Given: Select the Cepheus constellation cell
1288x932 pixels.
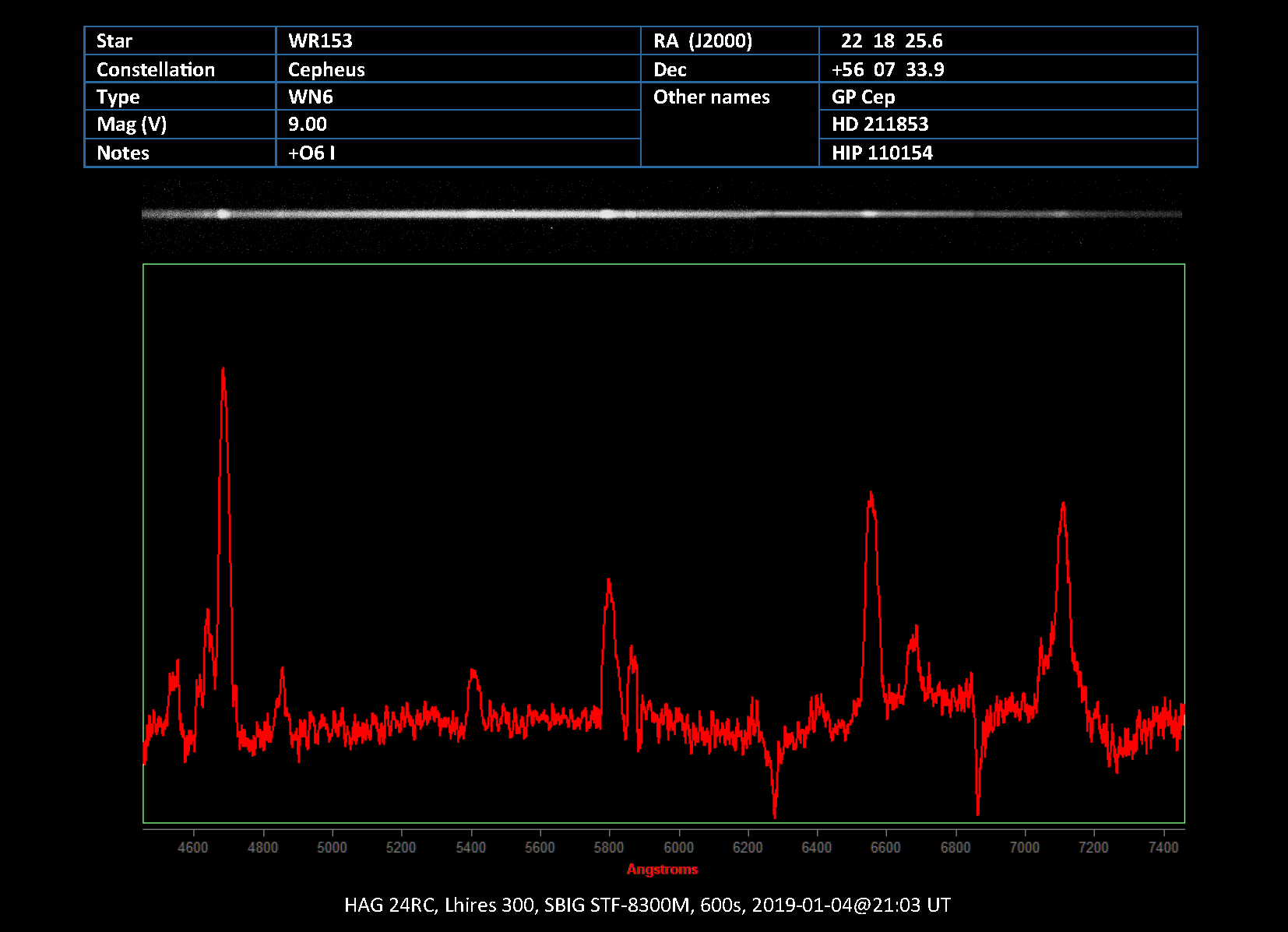Looking at the screenshot, I should pos(326,69).
